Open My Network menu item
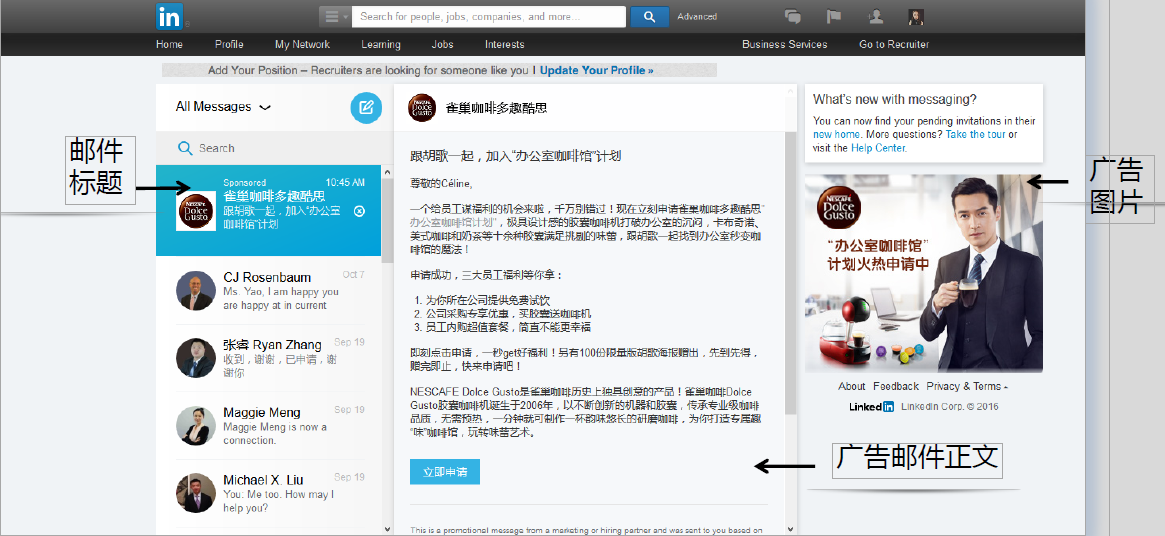Viewport: 1165px width, 536px height. (302, 45)
